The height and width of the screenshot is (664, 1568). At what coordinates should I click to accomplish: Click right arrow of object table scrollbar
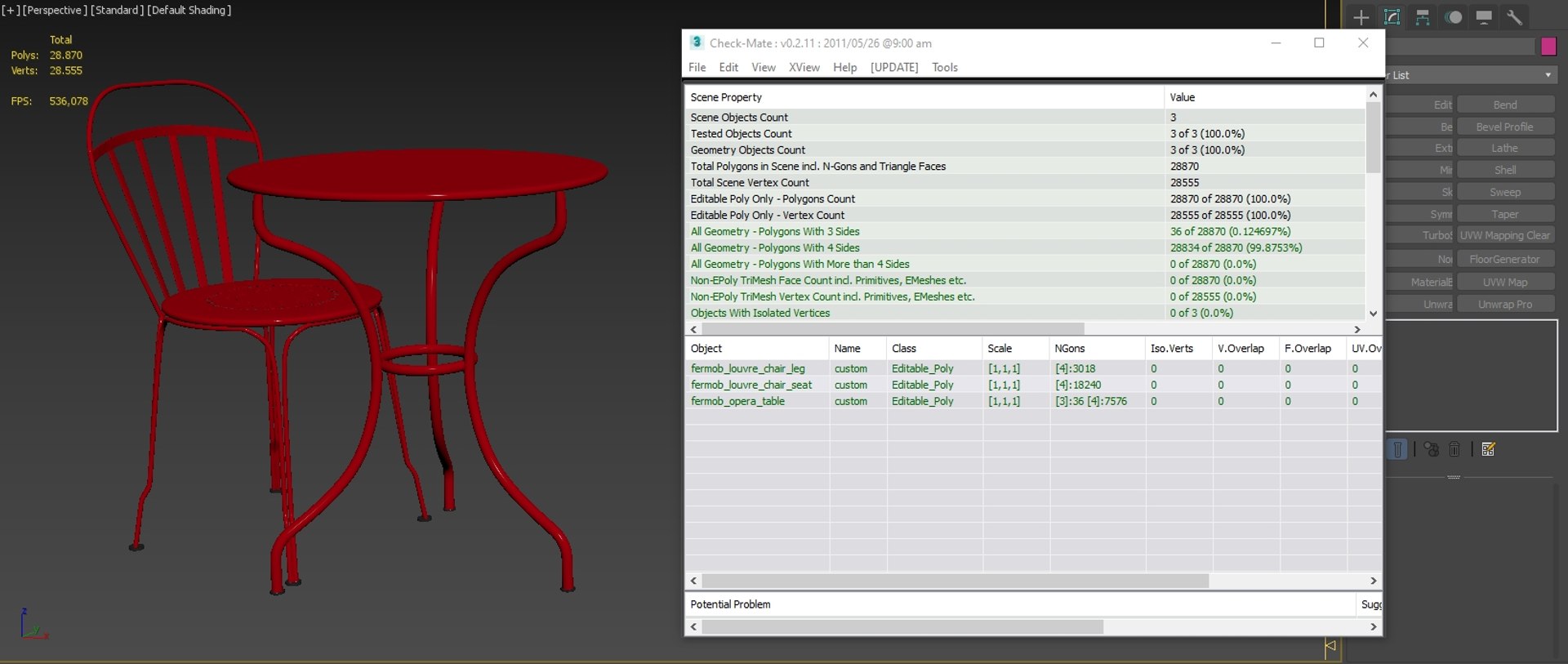tap(1373, 581)
